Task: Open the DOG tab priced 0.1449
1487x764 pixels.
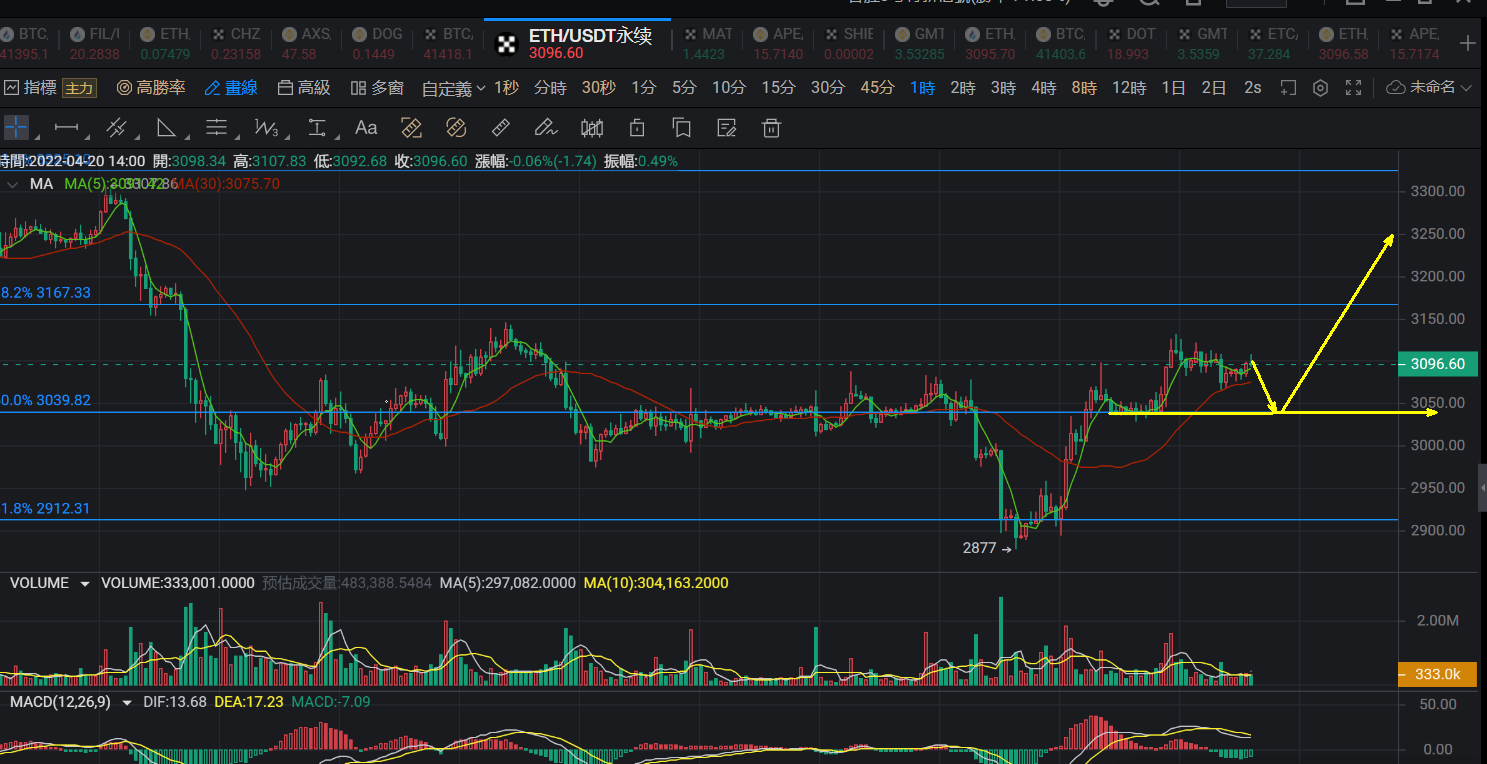Action: click(378, 43)
